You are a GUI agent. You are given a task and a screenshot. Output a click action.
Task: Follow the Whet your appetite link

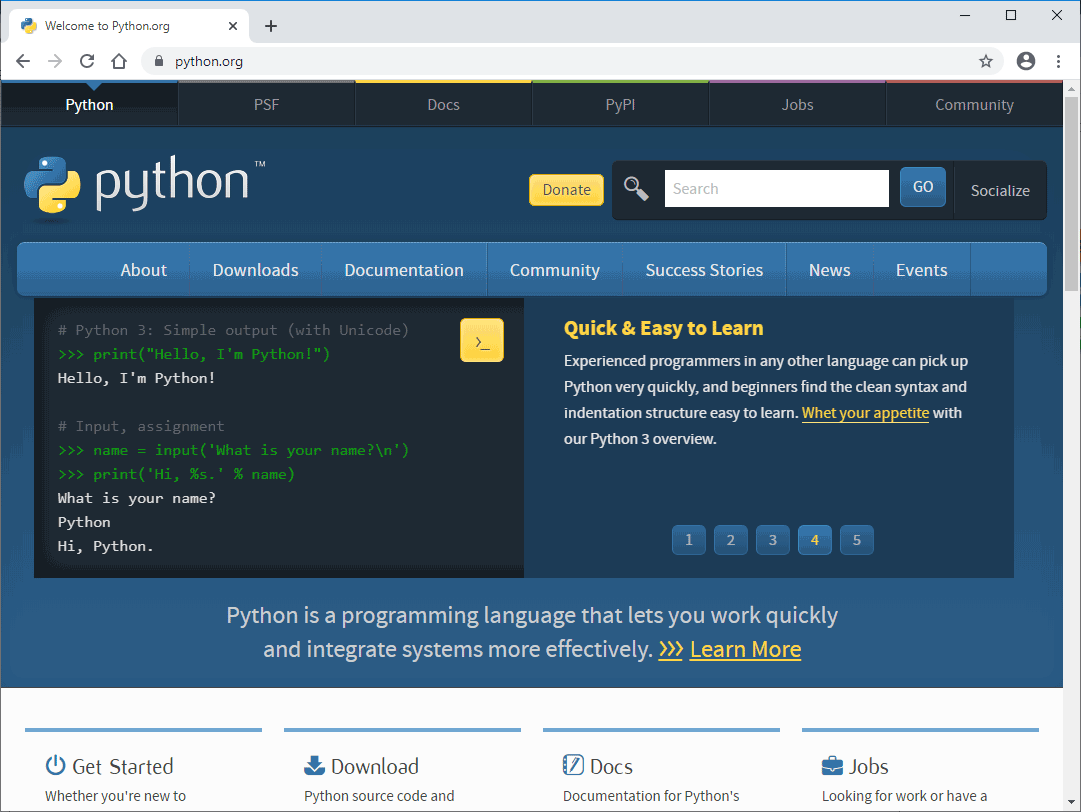tap(865, 413)
